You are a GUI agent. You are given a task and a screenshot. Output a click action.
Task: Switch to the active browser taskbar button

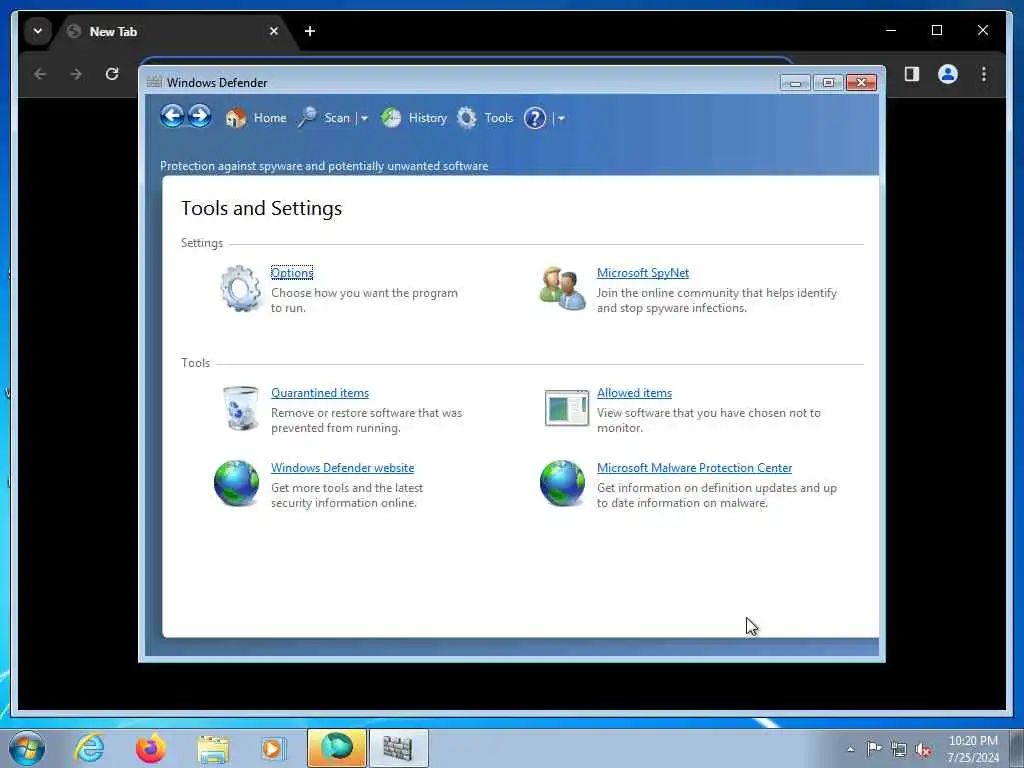click(x=337, y=748)
